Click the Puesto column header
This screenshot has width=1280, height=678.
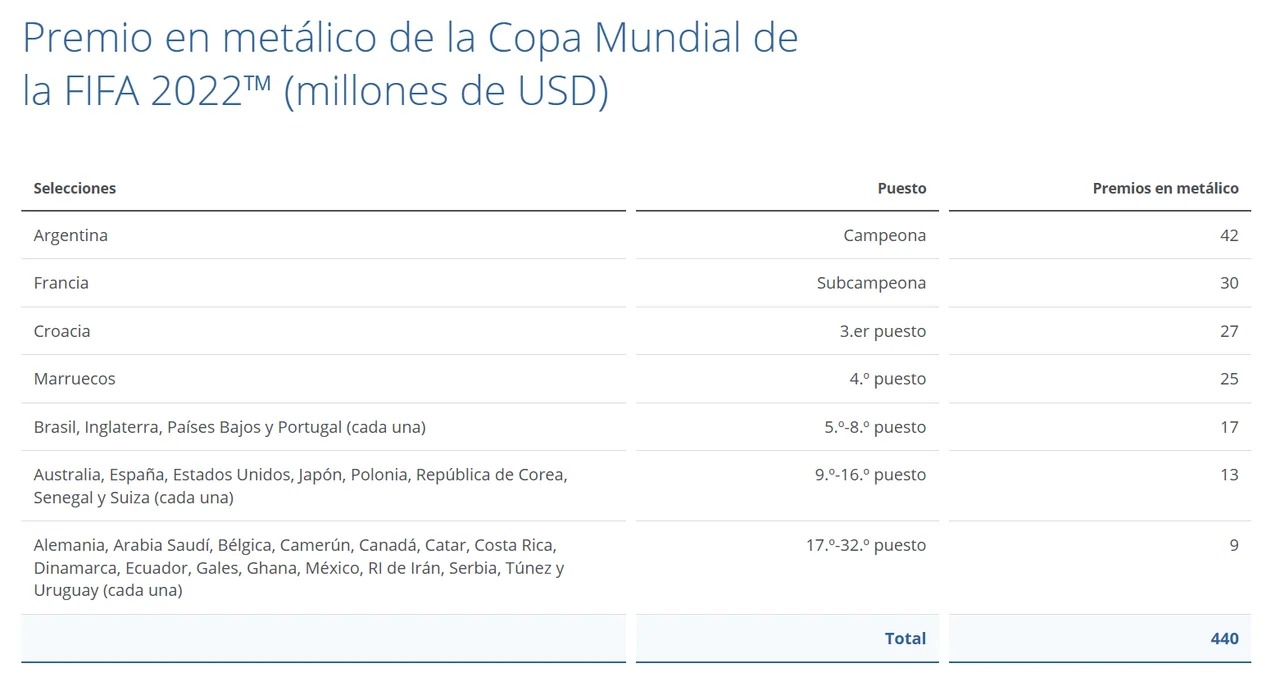[x=901, y=188]
